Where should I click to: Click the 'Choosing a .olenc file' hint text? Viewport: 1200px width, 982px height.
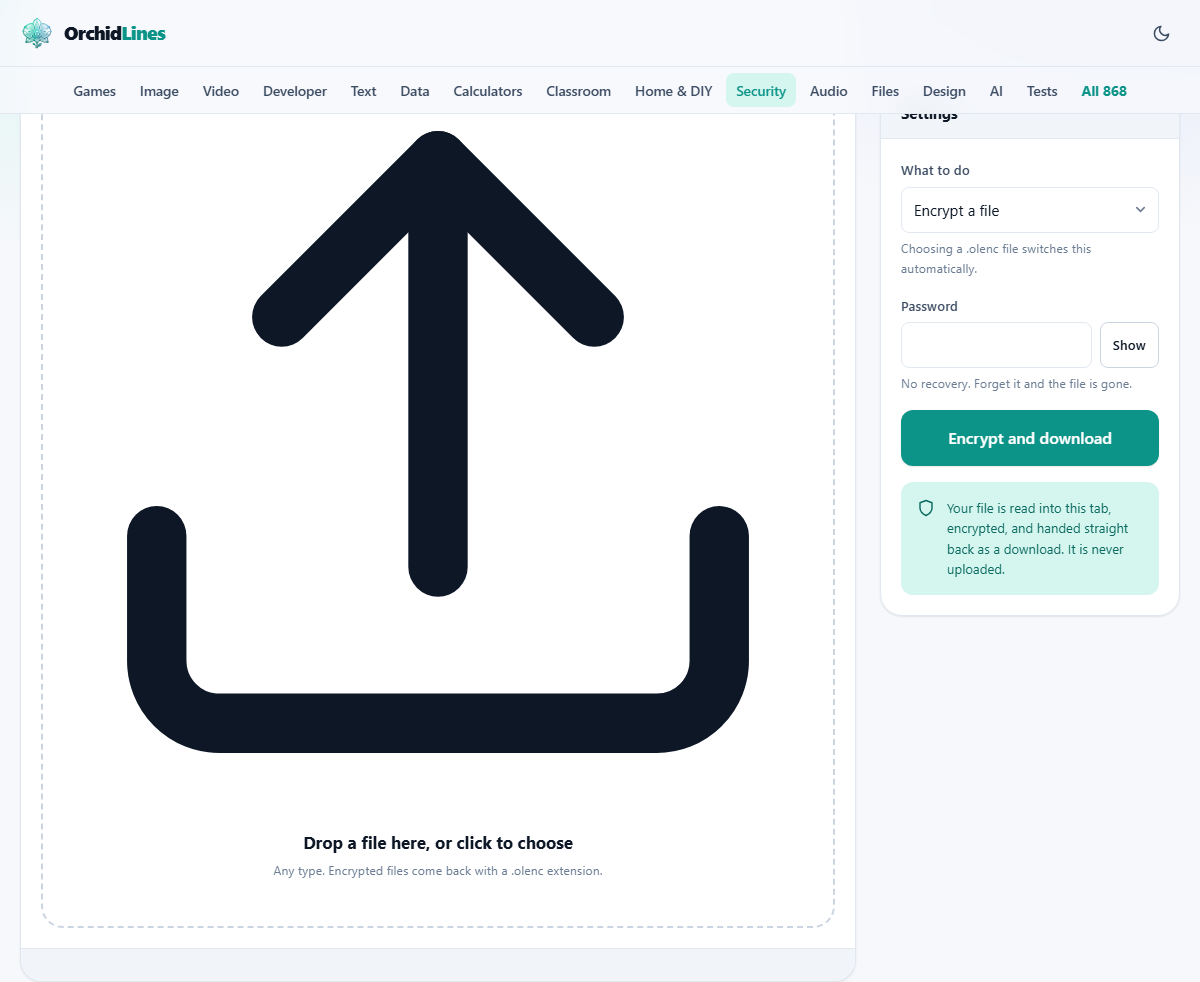(x=996, y=259)
